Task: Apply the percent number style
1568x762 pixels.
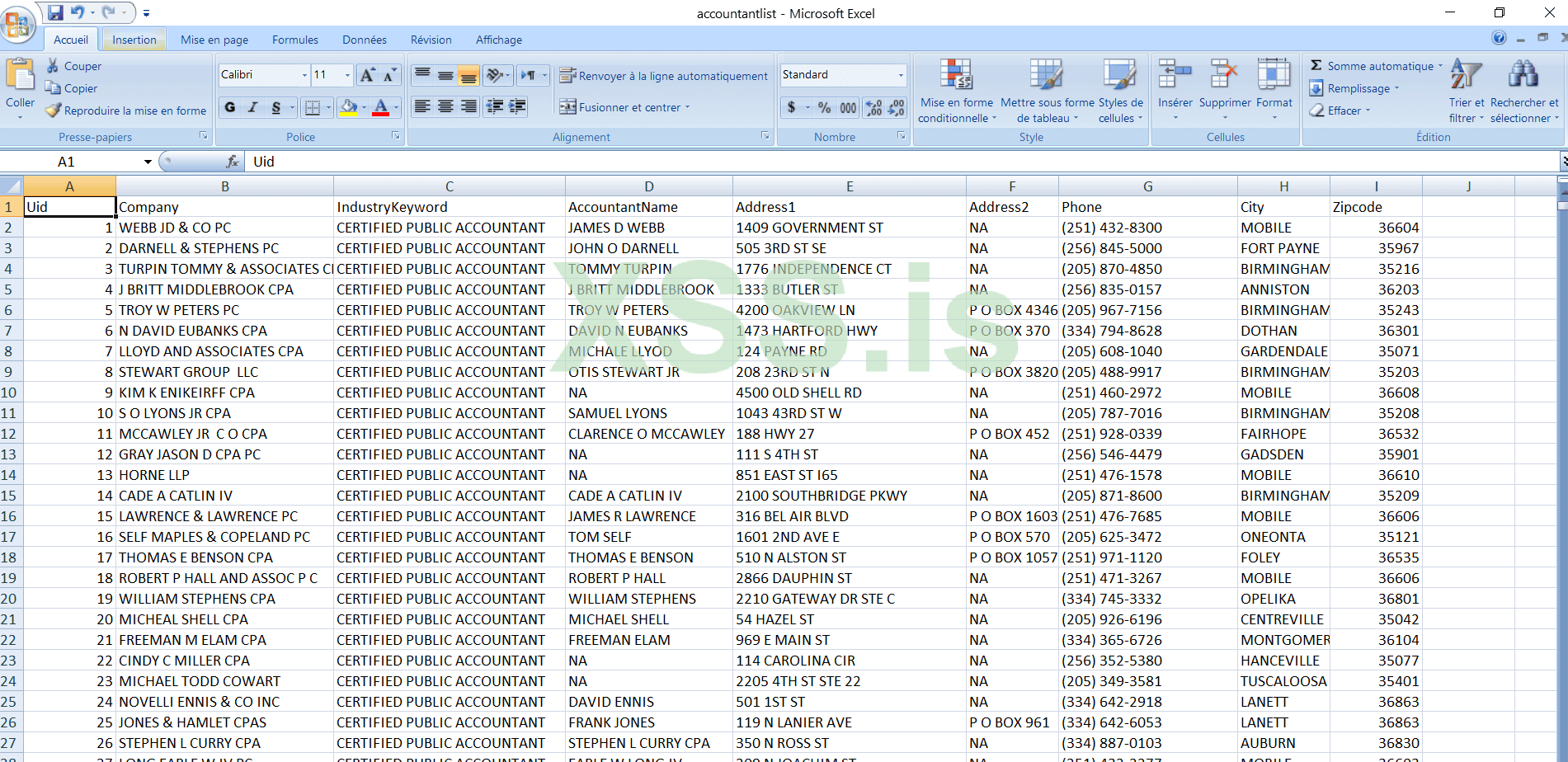Action: [824, 107]
